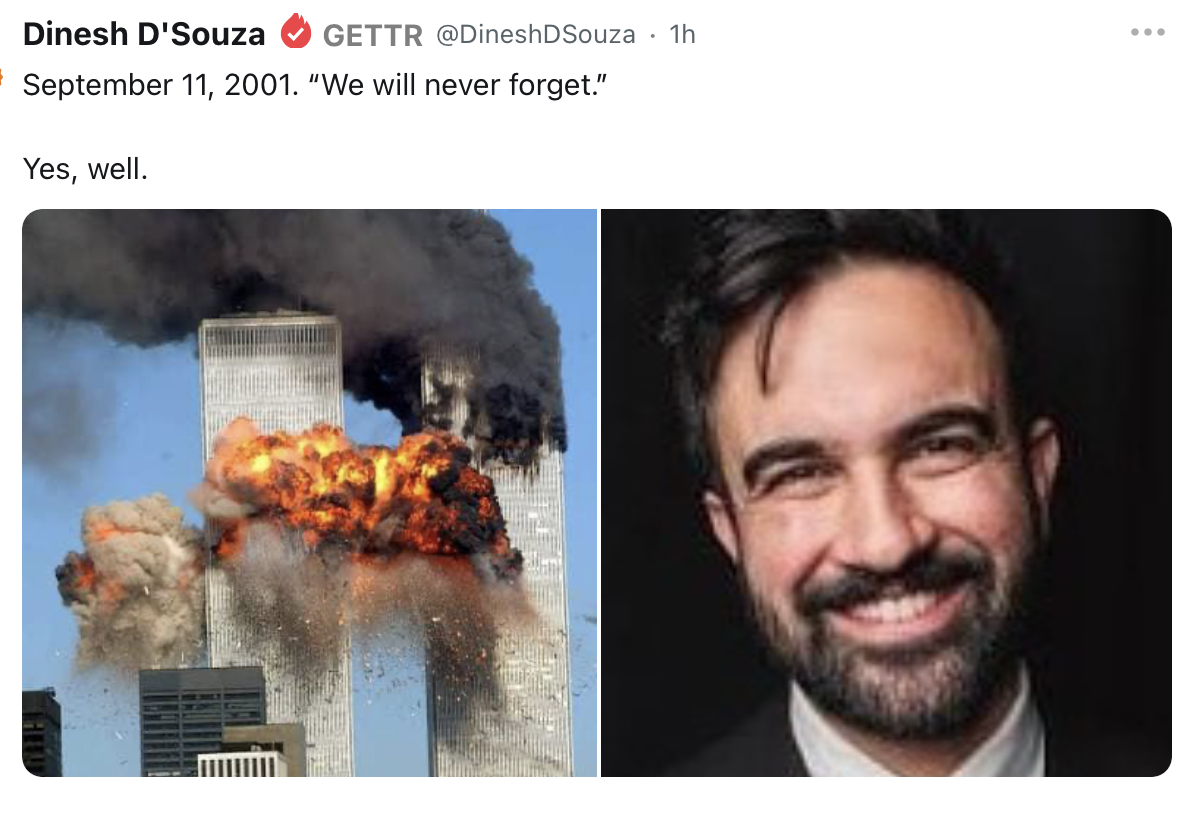Click the man's beard in the right photo
Screen dimensions: 1200x824
click(x=880, y=660)
